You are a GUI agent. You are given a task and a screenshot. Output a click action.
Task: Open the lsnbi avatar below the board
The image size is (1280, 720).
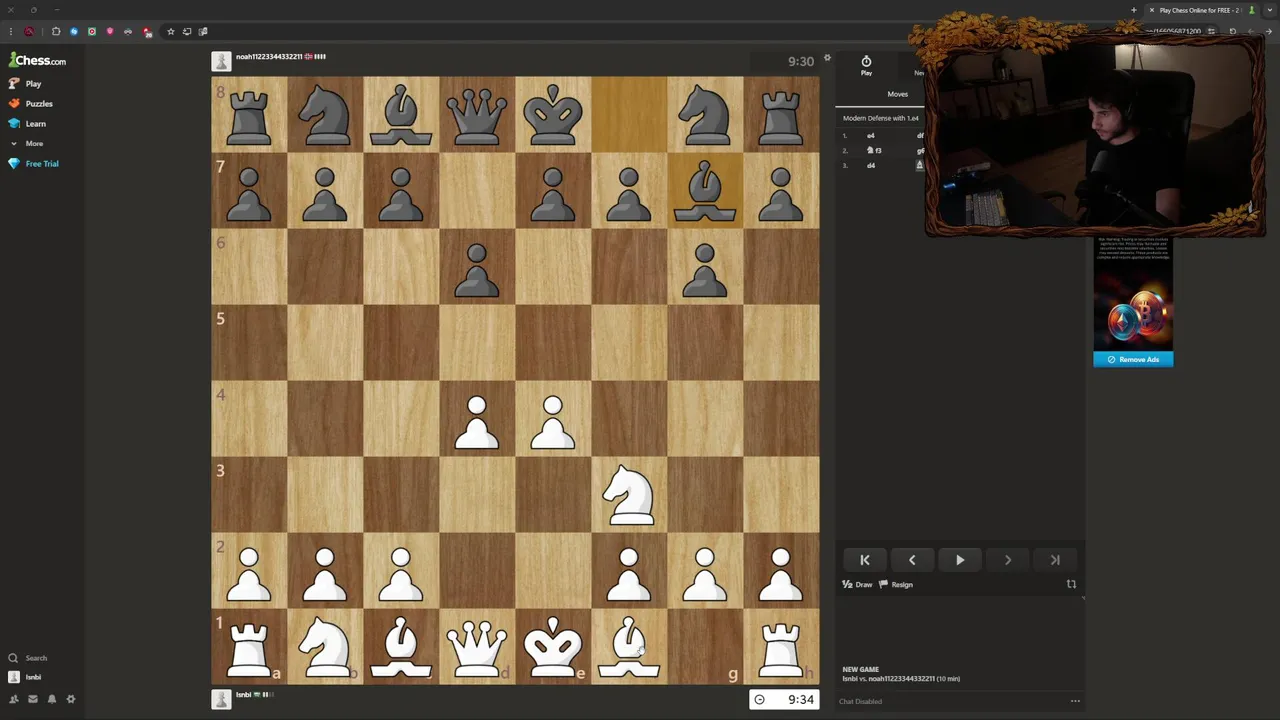pyautogui.click(x=222, y=699)
